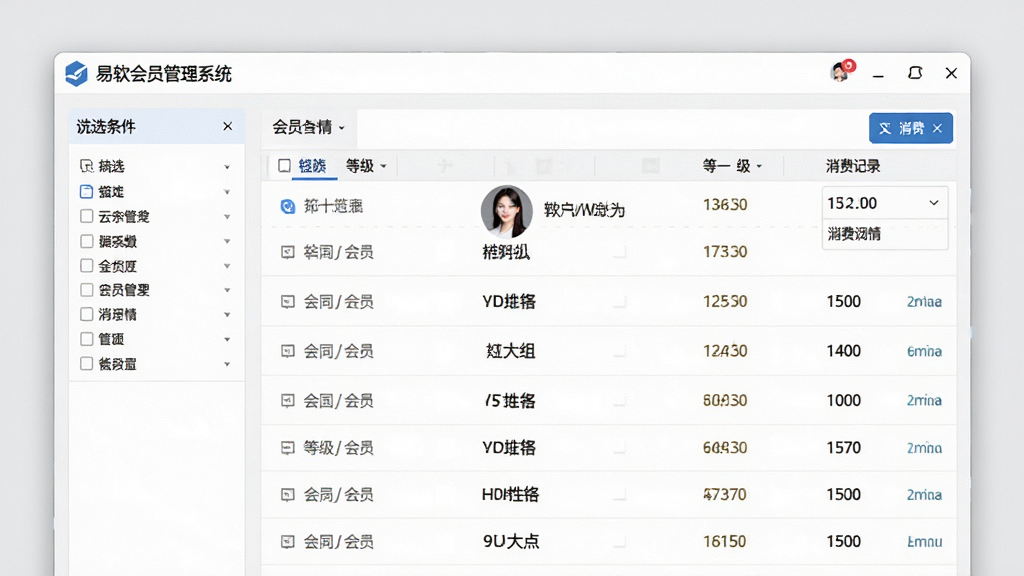Click the 1400 consumption amount
This screenshot has height=576, width=1024.
pos(844,351)
